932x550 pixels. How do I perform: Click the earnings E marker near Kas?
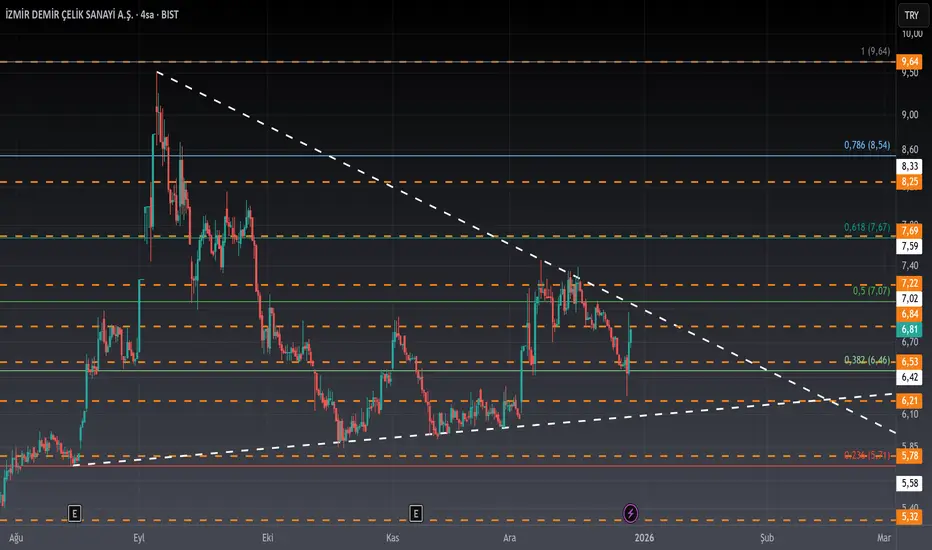(416, 513)
